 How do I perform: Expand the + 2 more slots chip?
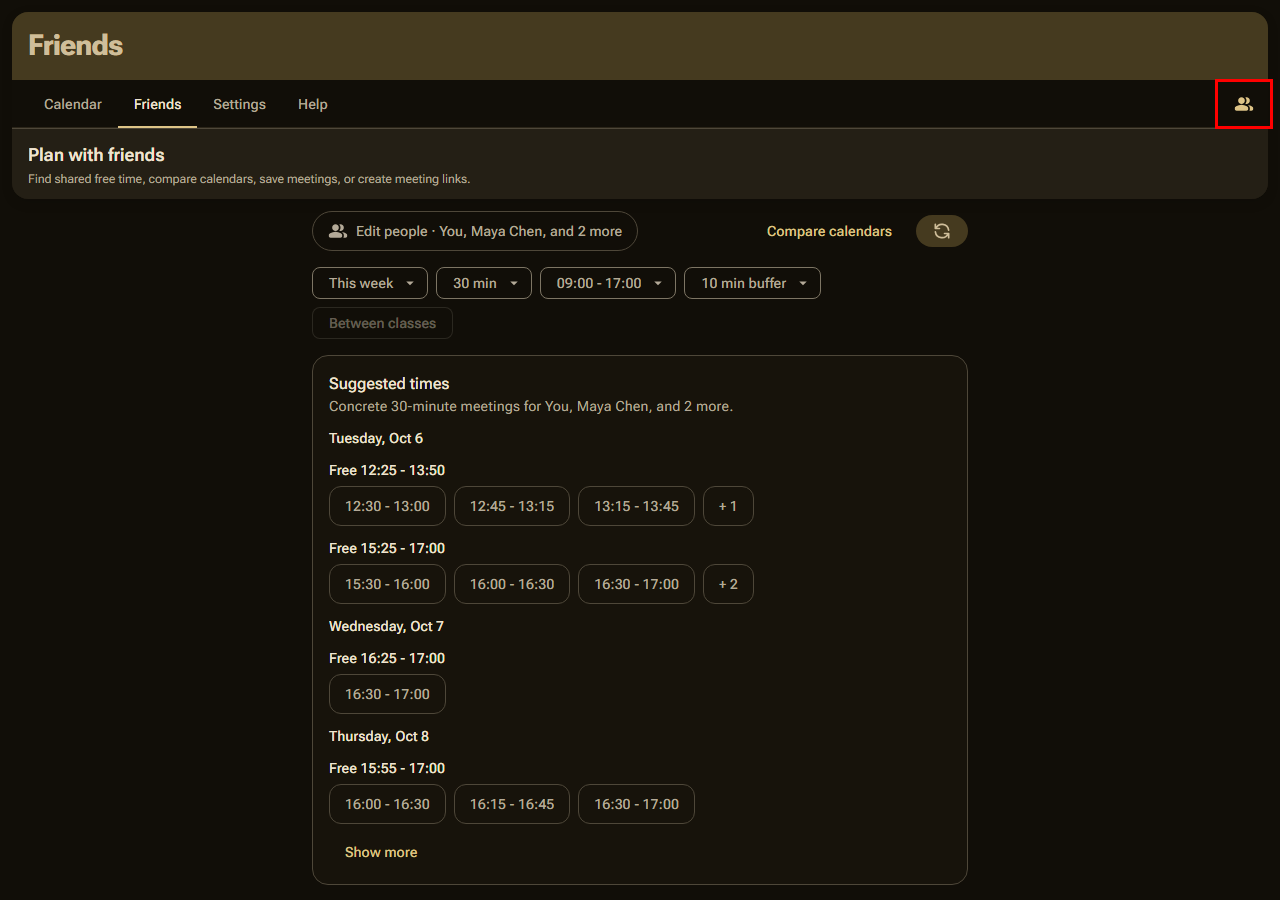(x=728, y=584)
